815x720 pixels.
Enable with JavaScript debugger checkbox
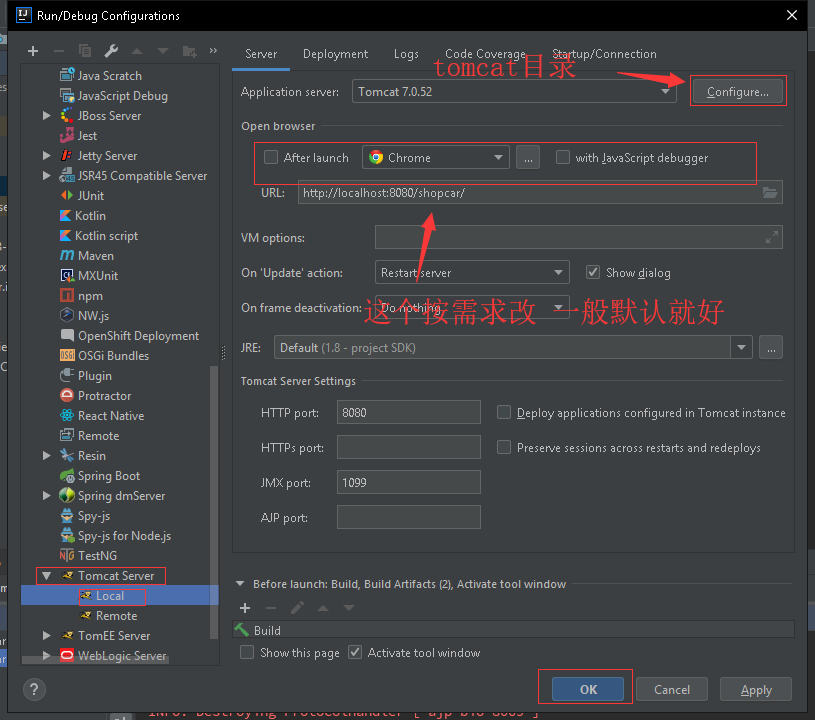click(562, 157)
